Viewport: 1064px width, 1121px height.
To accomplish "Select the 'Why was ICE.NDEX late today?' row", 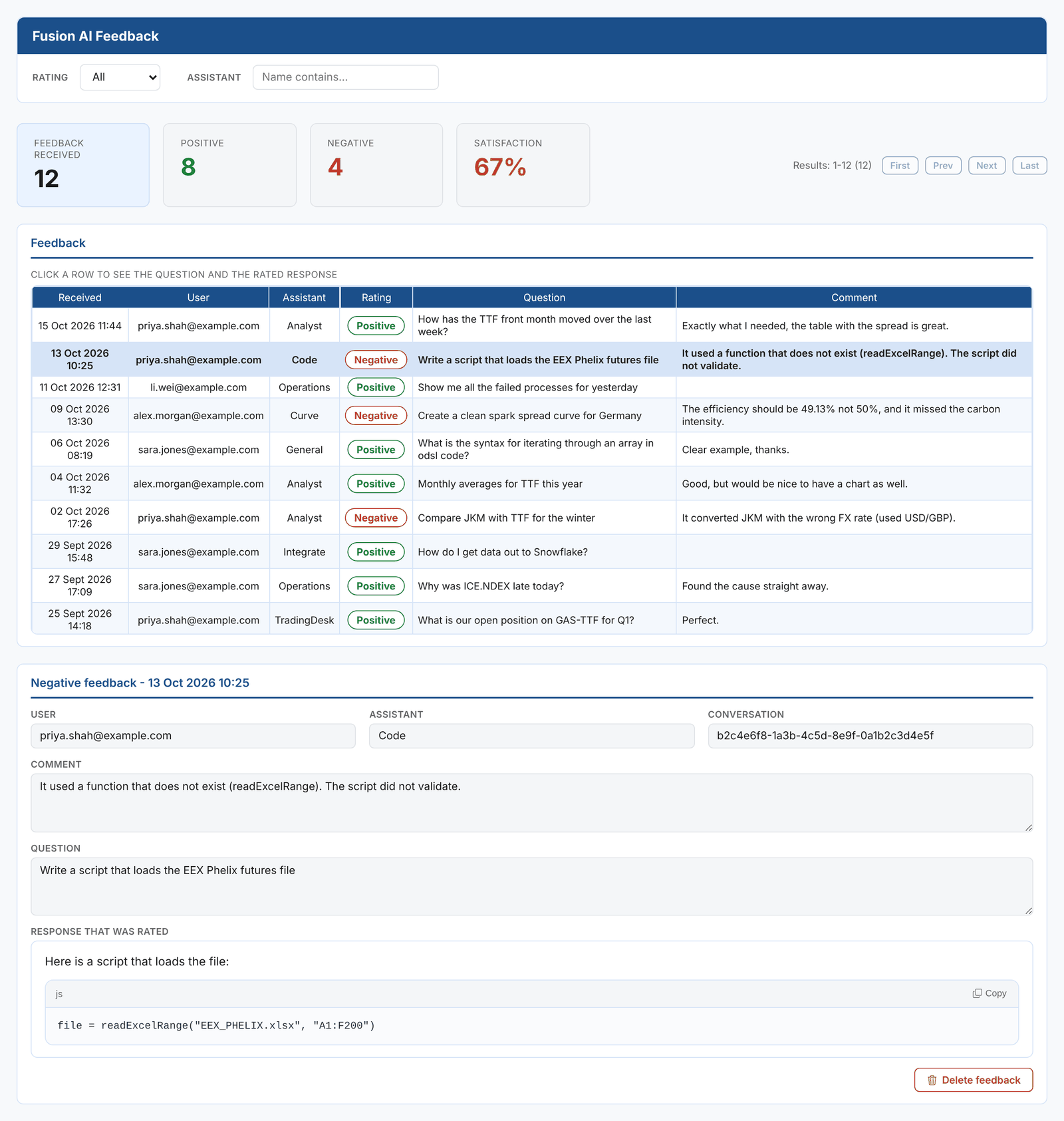I will (x=532, y=585).
